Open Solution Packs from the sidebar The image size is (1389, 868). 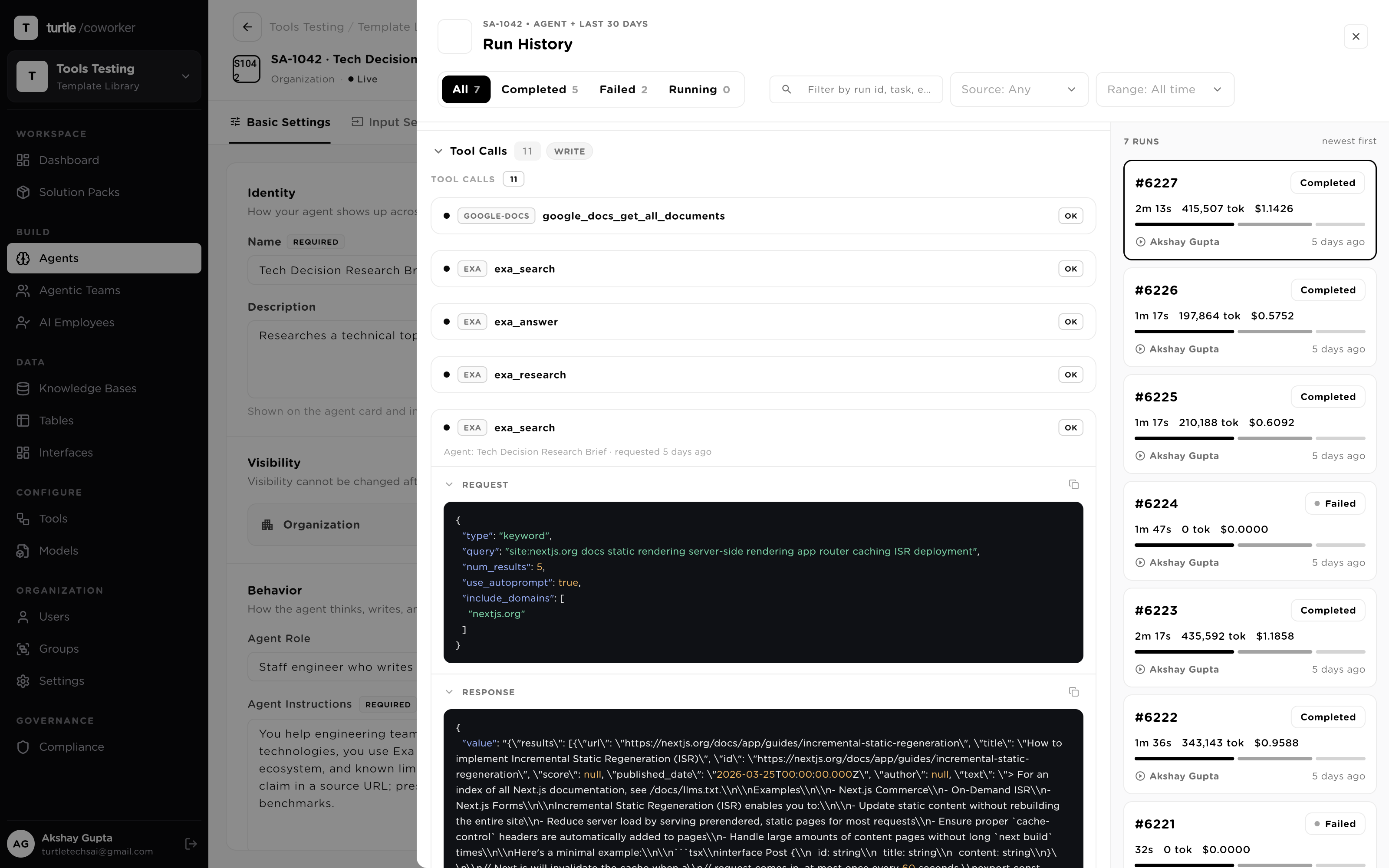click(104, 192)
